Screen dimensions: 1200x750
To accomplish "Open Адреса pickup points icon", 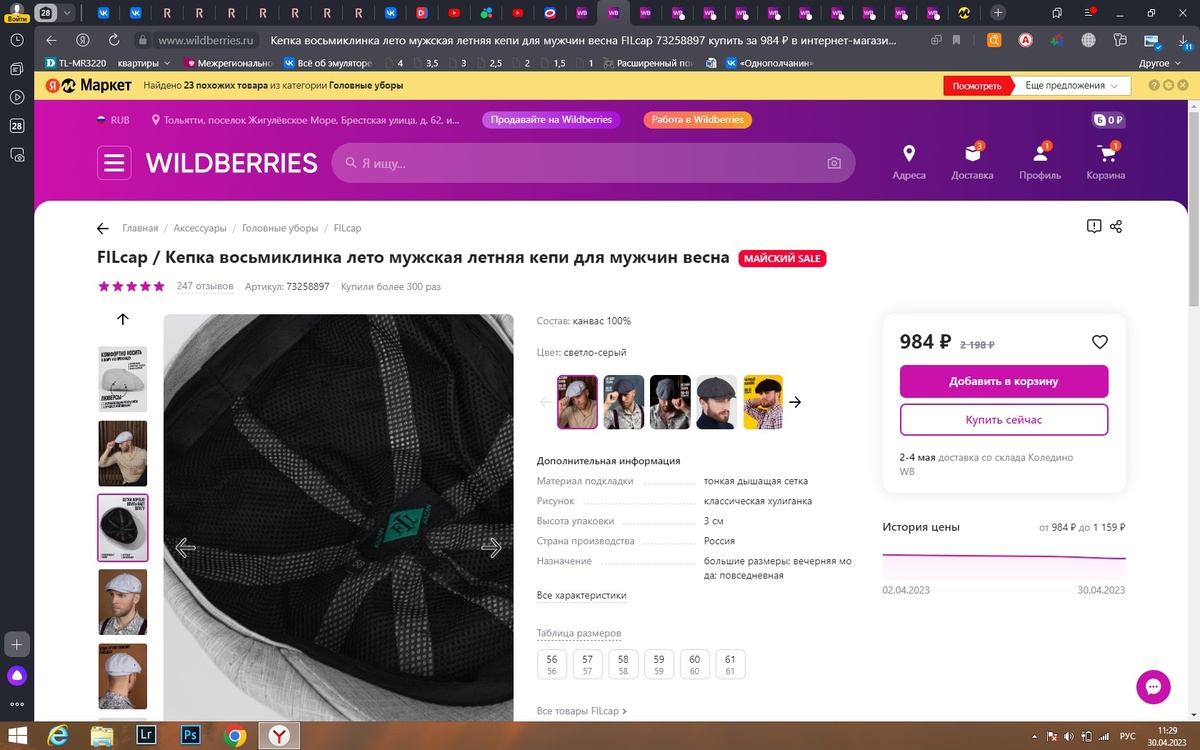I will pyautogui.click(x=909, y=162).
